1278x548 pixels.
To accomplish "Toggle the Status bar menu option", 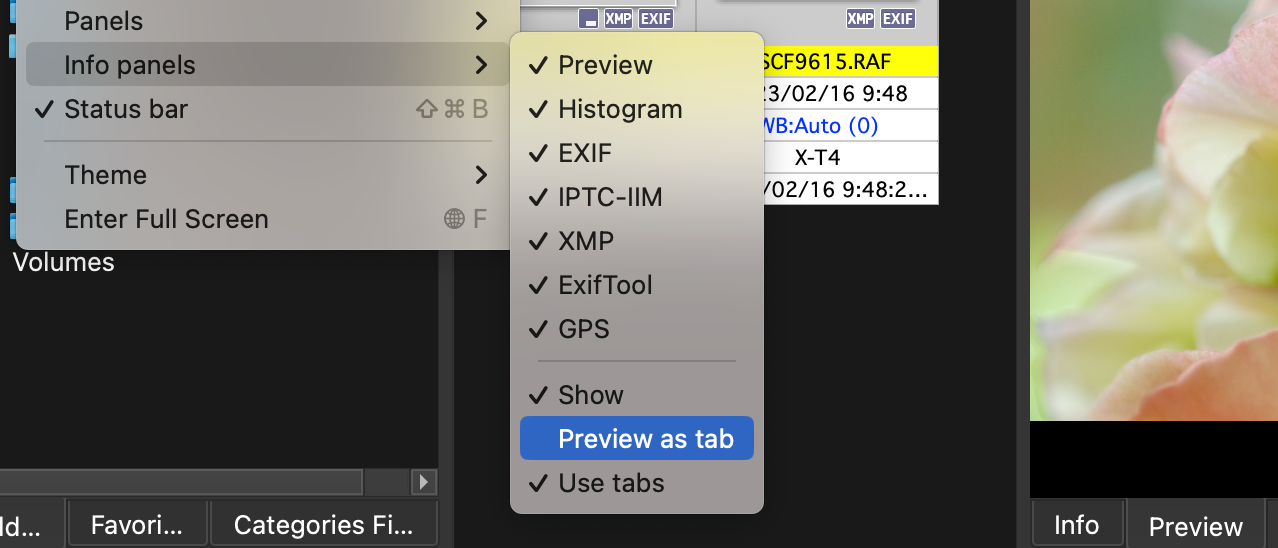I will [x=126, y=109].
